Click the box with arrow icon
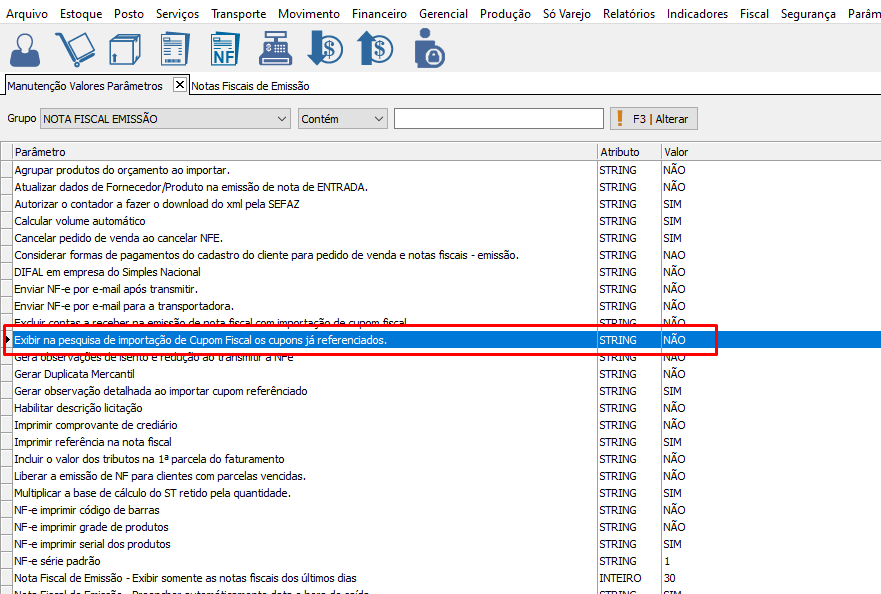The image size is (881, 594). click(125, 48)
